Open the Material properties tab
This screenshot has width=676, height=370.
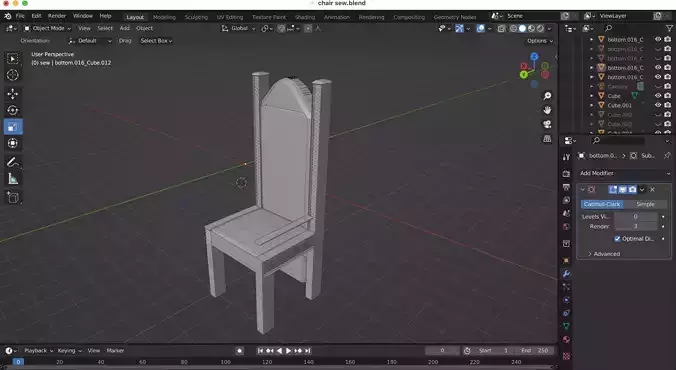tap(566, 339)
